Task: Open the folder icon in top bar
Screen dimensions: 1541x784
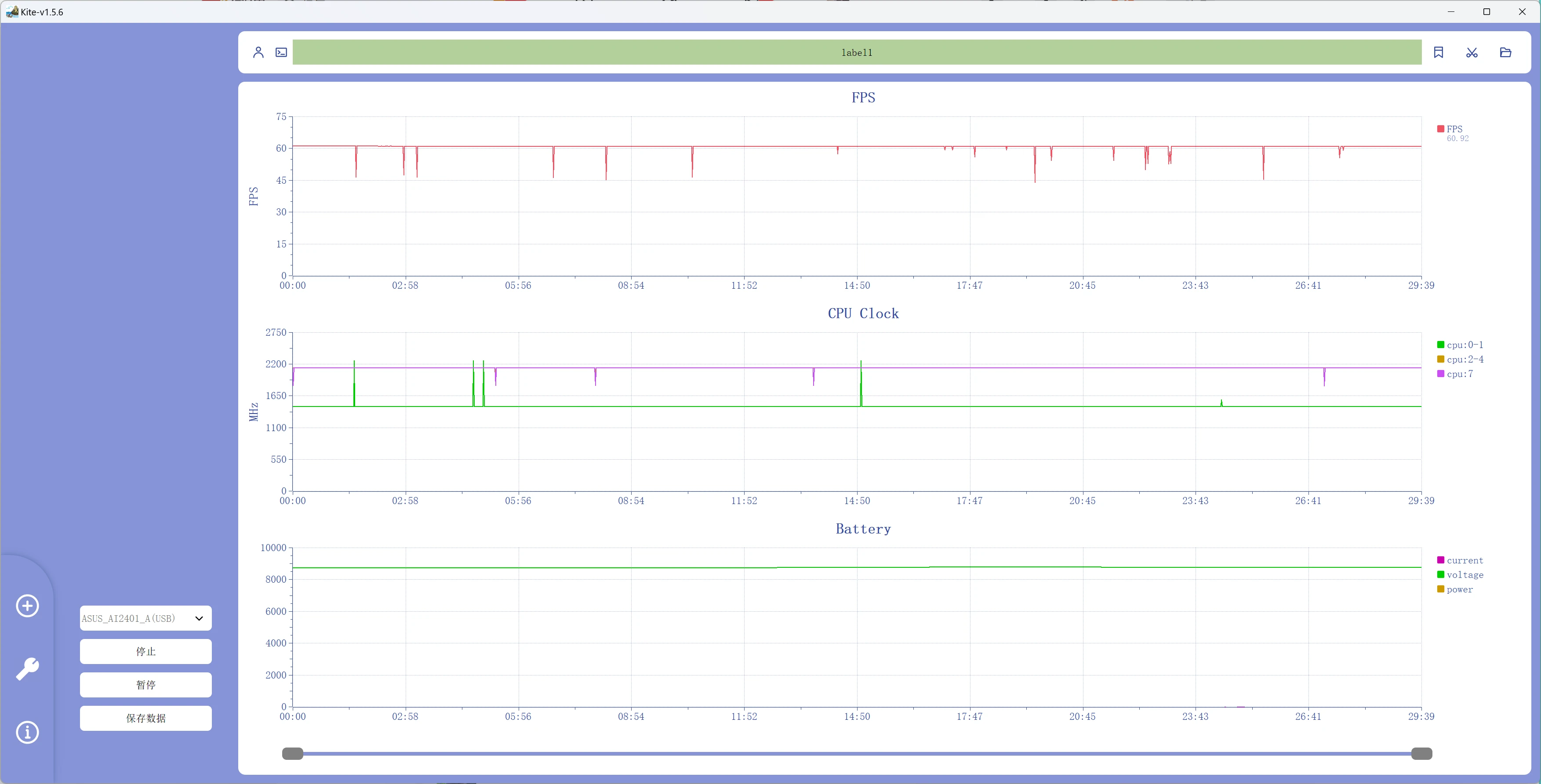Action: point(1505,53)
